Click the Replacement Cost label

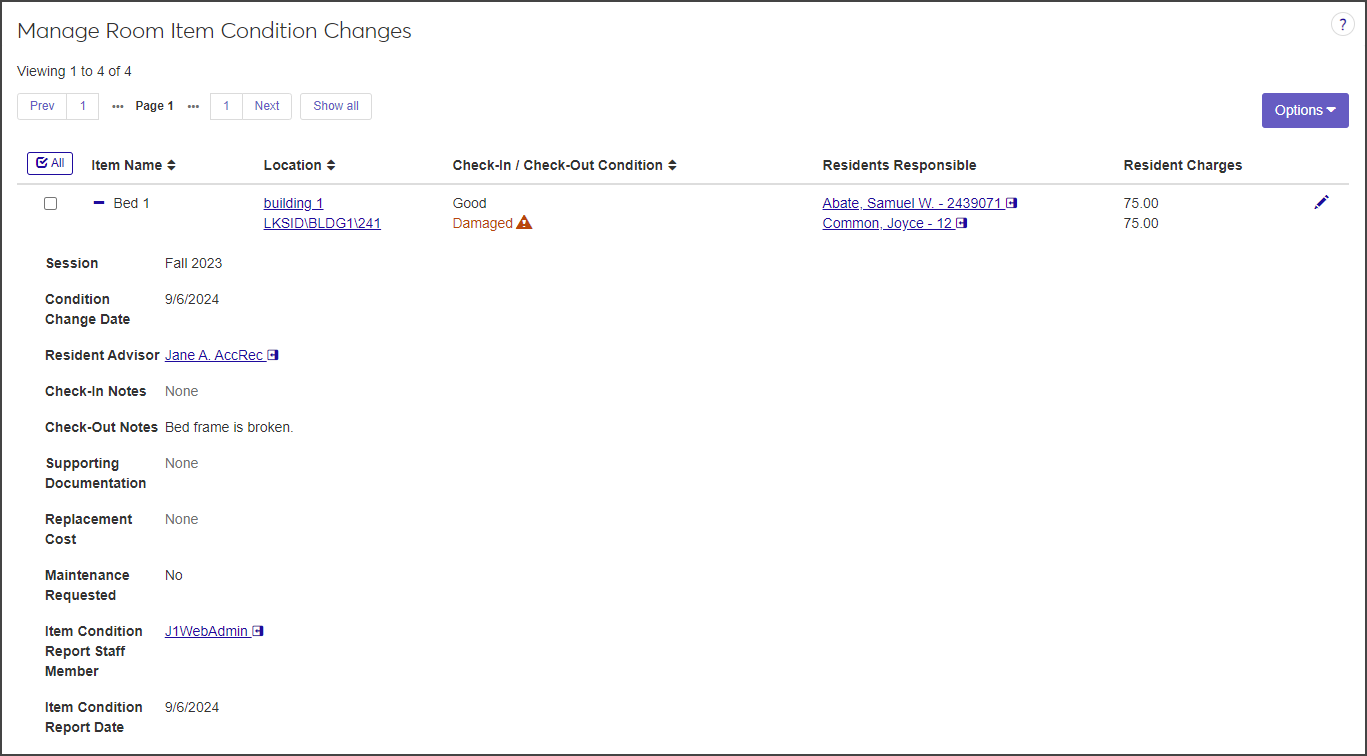click(89, 529)
